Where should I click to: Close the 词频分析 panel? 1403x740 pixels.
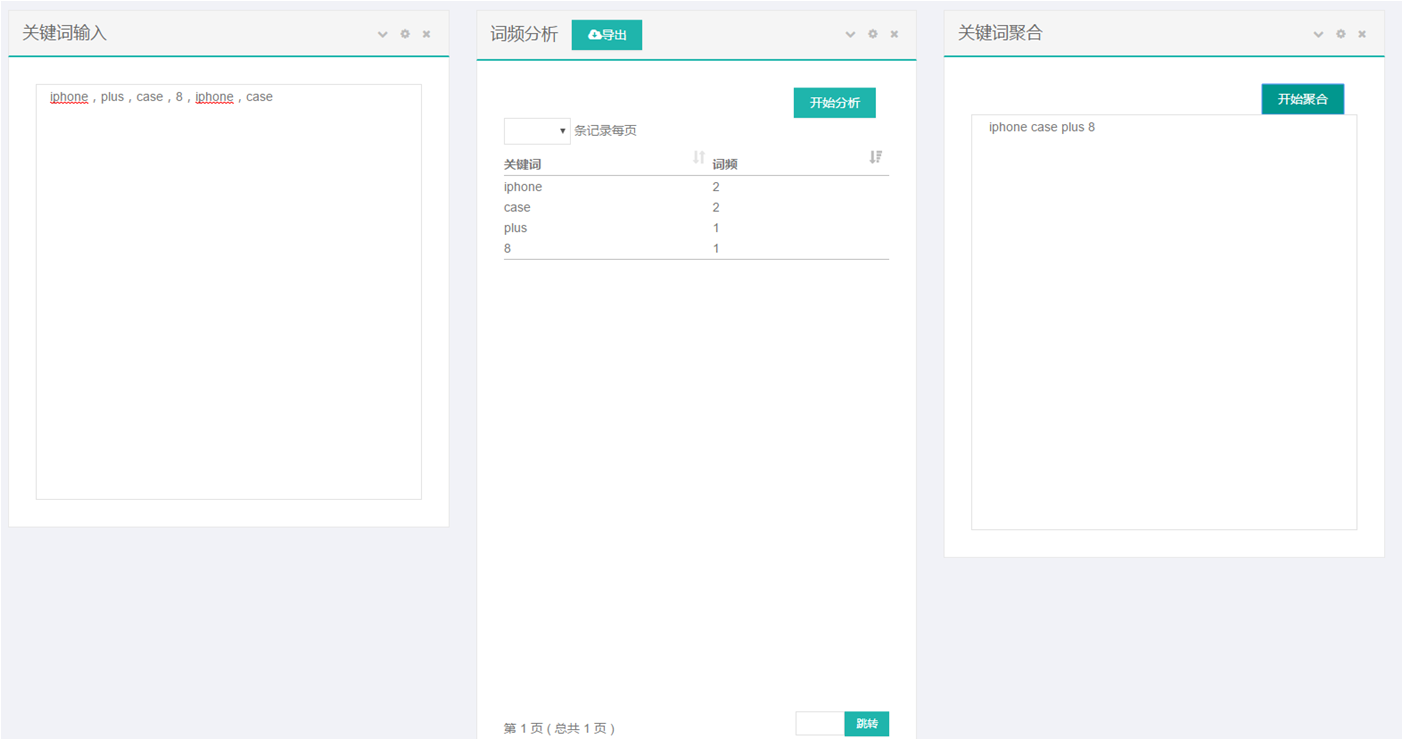[894, 34]
